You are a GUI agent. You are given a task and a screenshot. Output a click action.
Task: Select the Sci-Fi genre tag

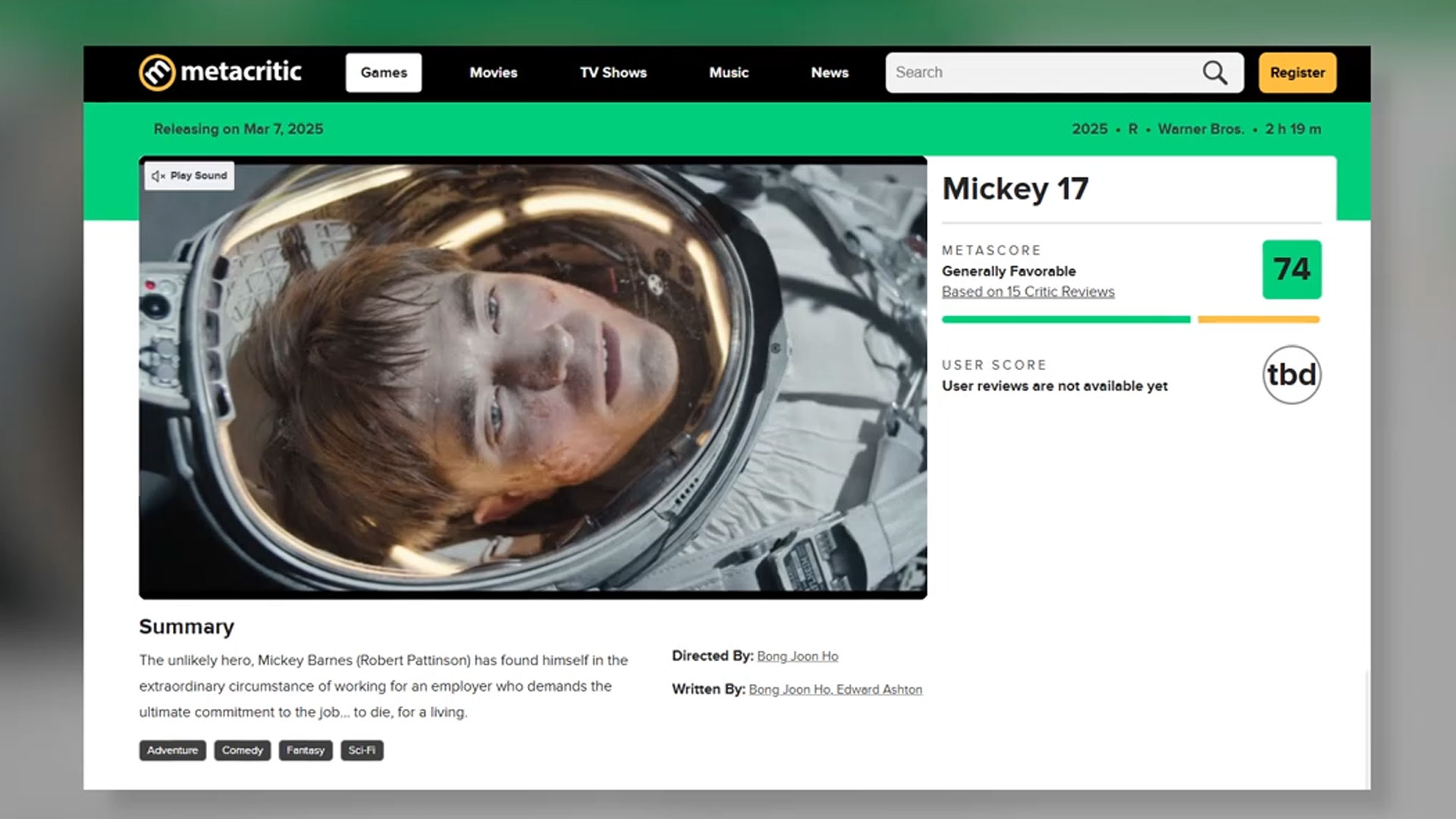click(x=362, y=750)
